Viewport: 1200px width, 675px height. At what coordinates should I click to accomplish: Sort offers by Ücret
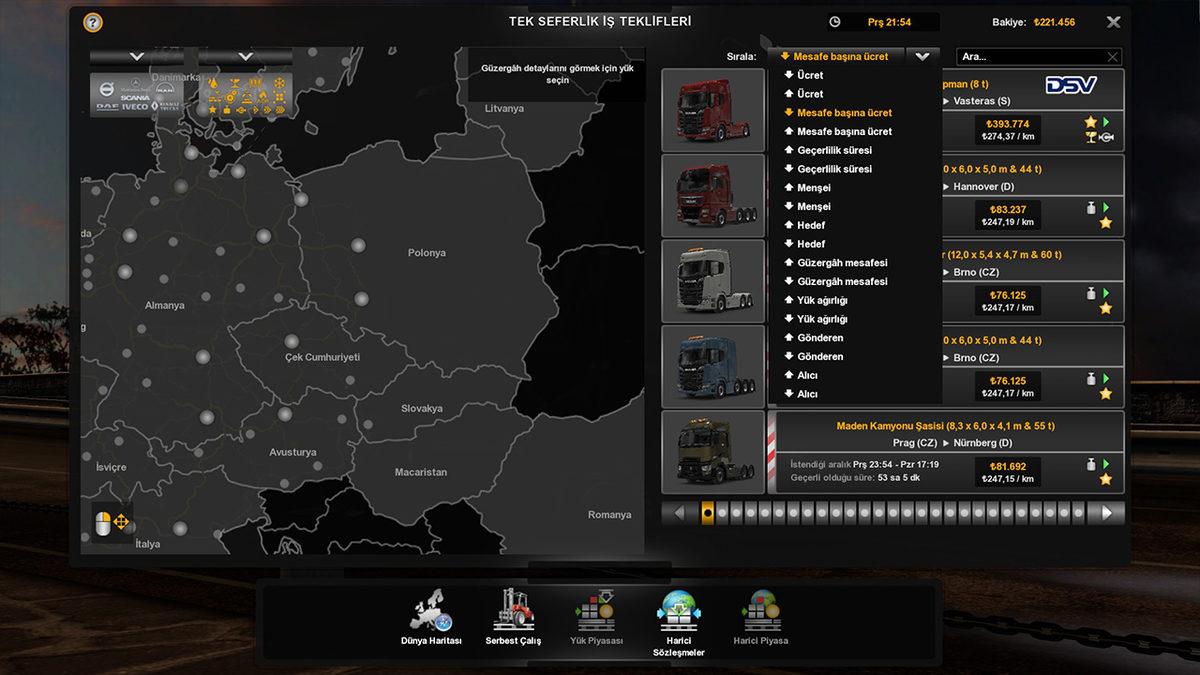click(x=809, y=74)
